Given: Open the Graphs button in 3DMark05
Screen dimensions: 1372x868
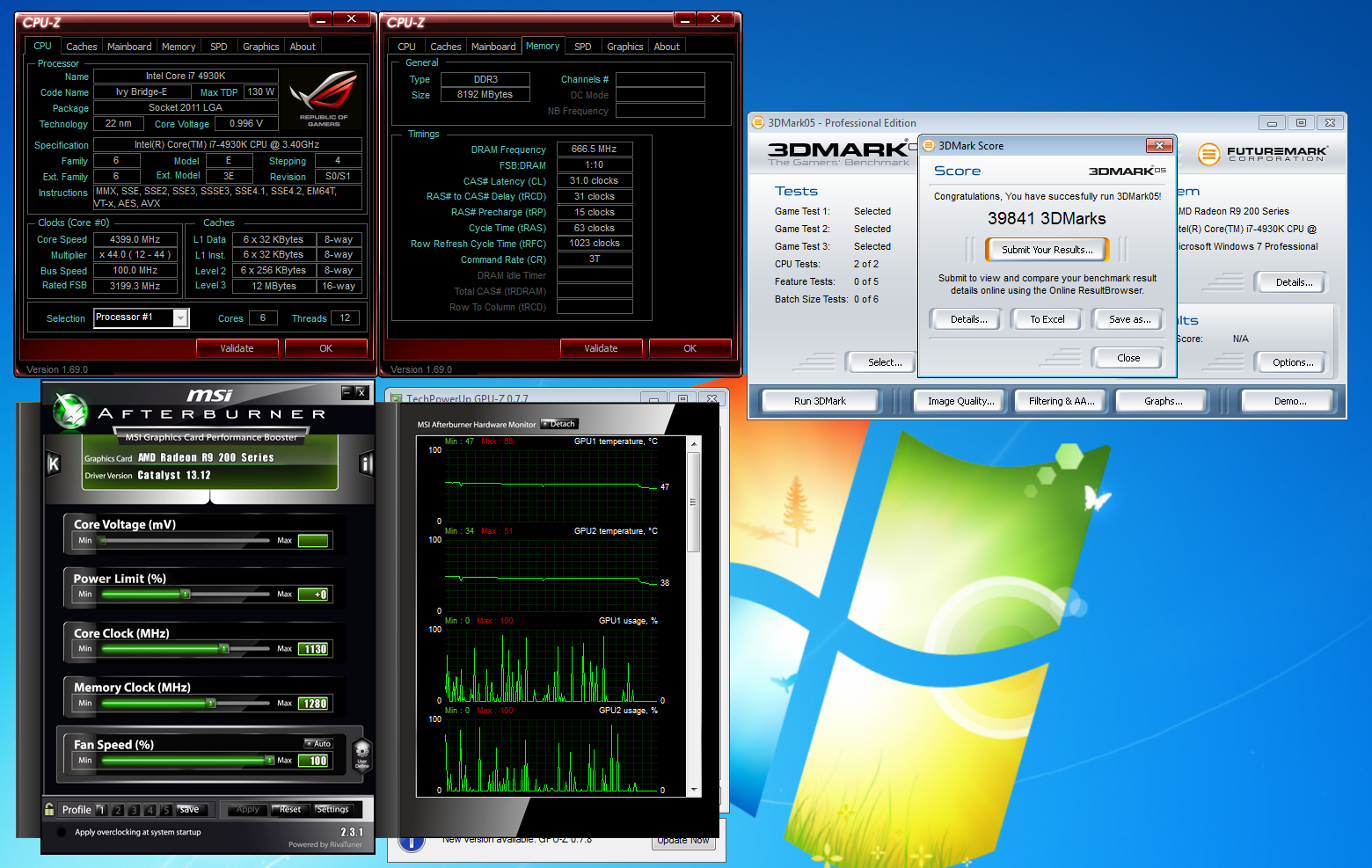Looking at the screenshot, I should tap(1163, 401).
